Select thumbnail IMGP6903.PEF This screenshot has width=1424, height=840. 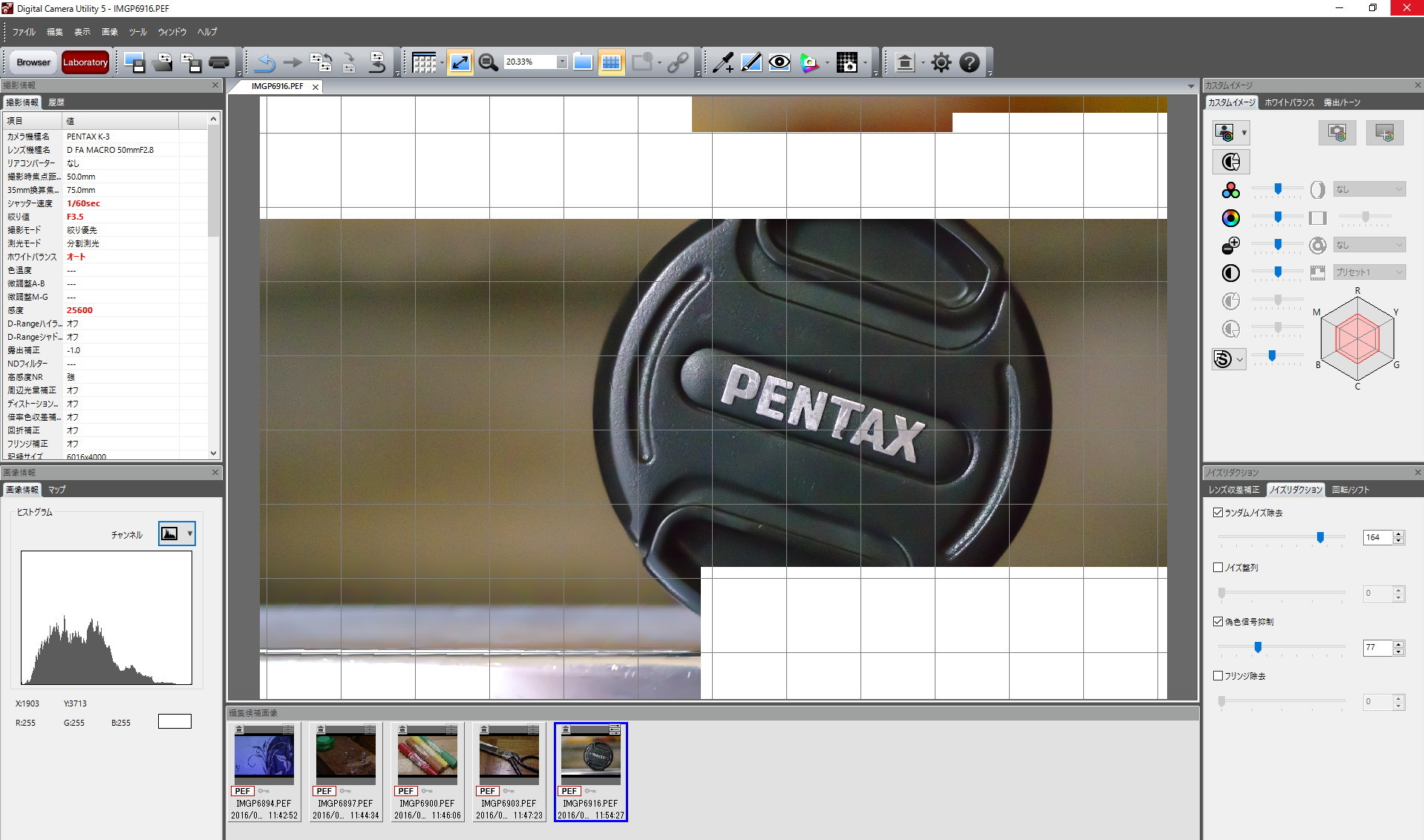pyautogui.click(x=509, y=772)
